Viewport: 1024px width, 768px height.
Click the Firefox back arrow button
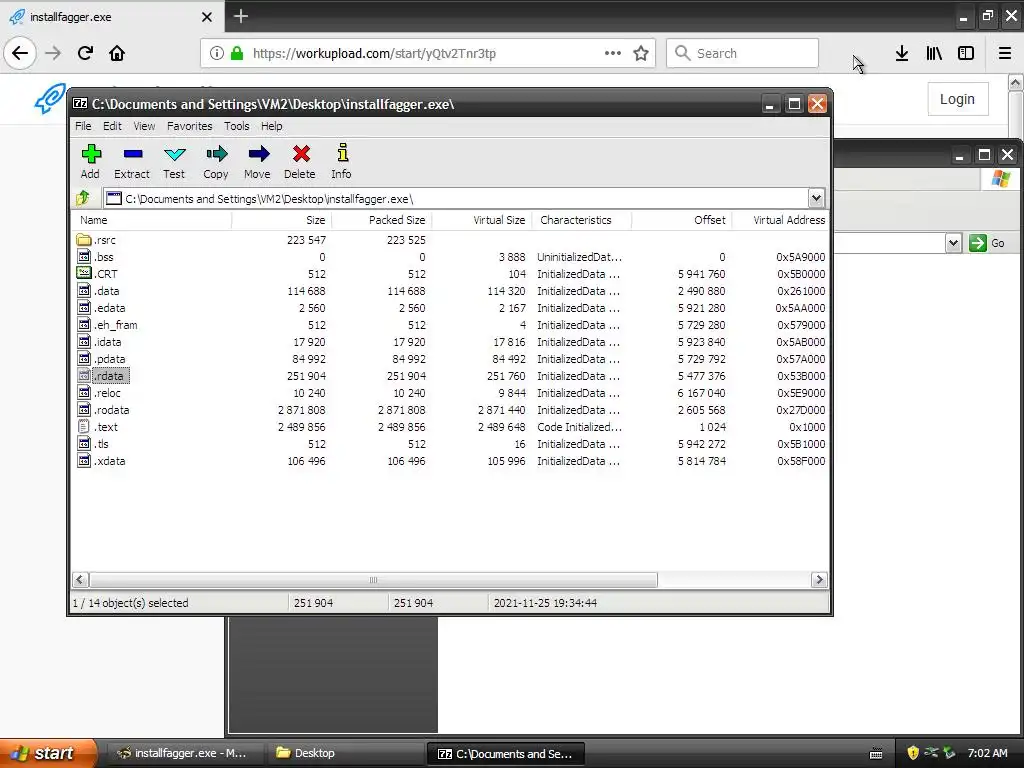(x=20, y=53)
